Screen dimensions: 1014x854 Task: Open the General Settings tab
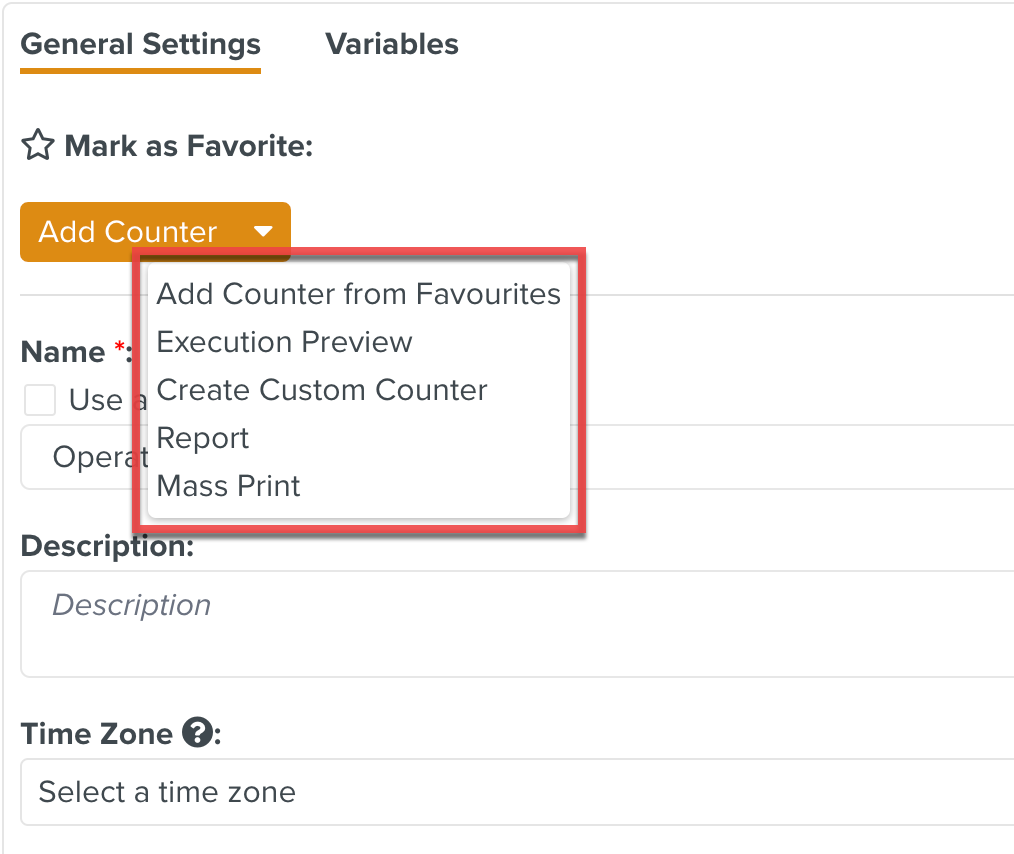tap(140, 44)
